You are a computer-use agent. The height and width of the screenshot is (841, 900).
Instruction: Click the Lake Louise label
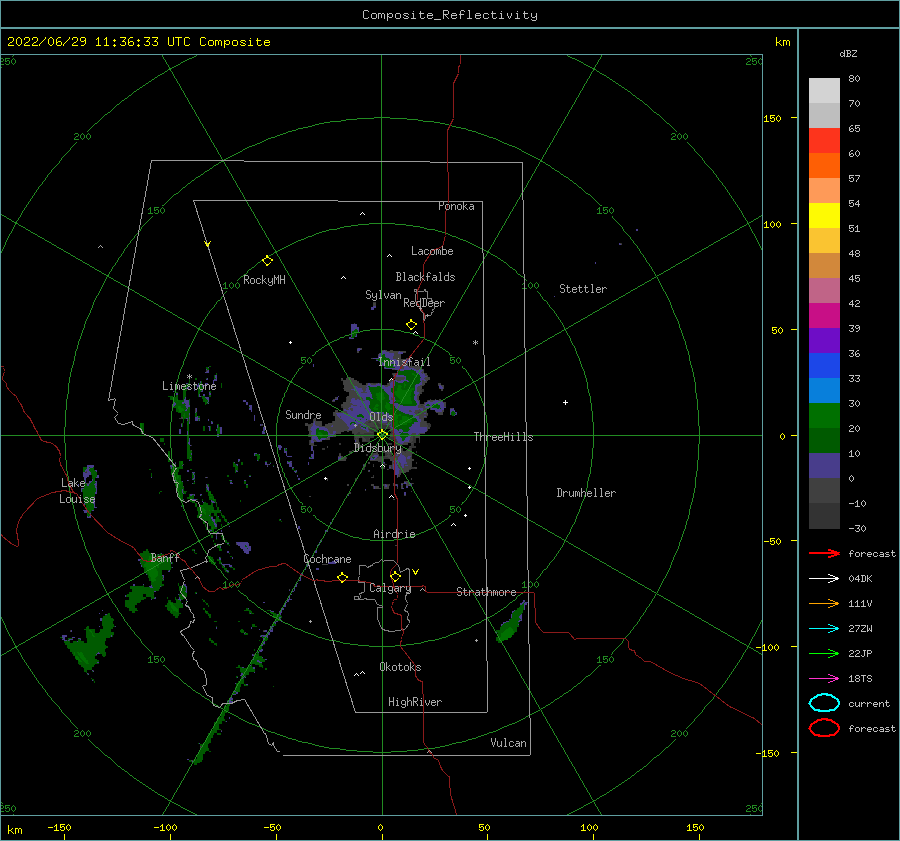click(77, 491)
